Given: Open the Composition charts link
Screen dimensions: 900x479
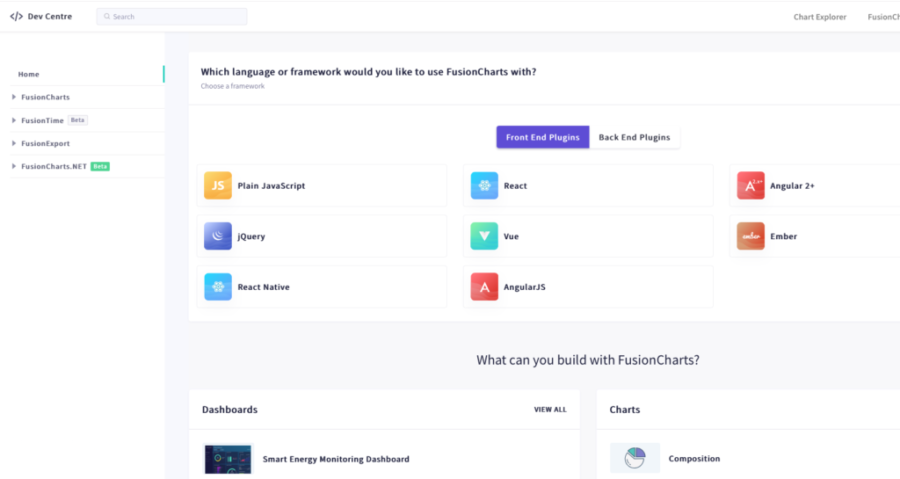Looking at the screenshot, I should tap(694, 458).
